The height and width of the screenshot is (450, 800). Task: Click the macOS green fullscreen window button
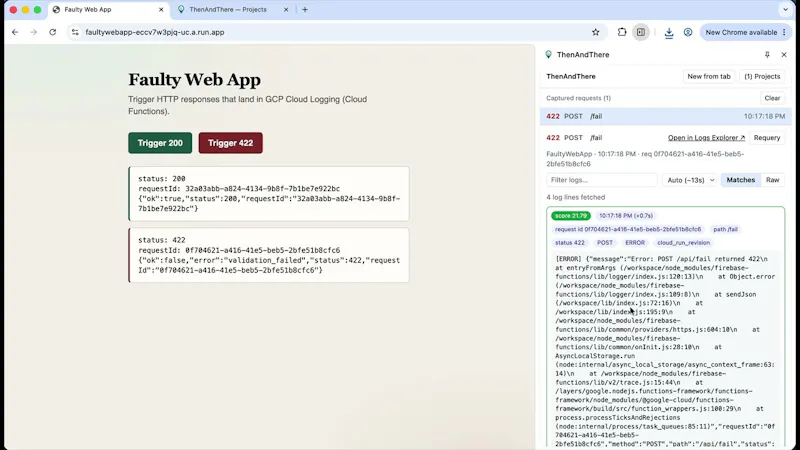(37, 9)
